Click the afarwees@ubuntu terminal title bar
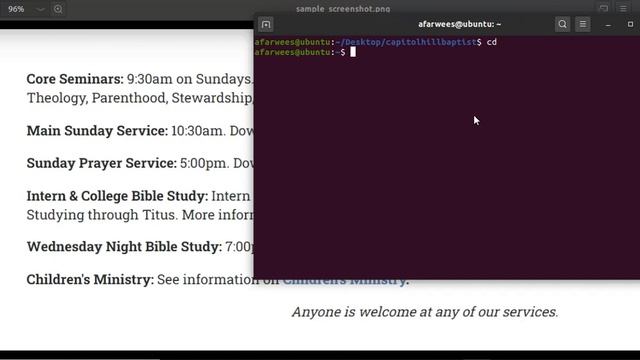Image resolution: width=640 pixels, height=360 pixels. tap(459, 24)
